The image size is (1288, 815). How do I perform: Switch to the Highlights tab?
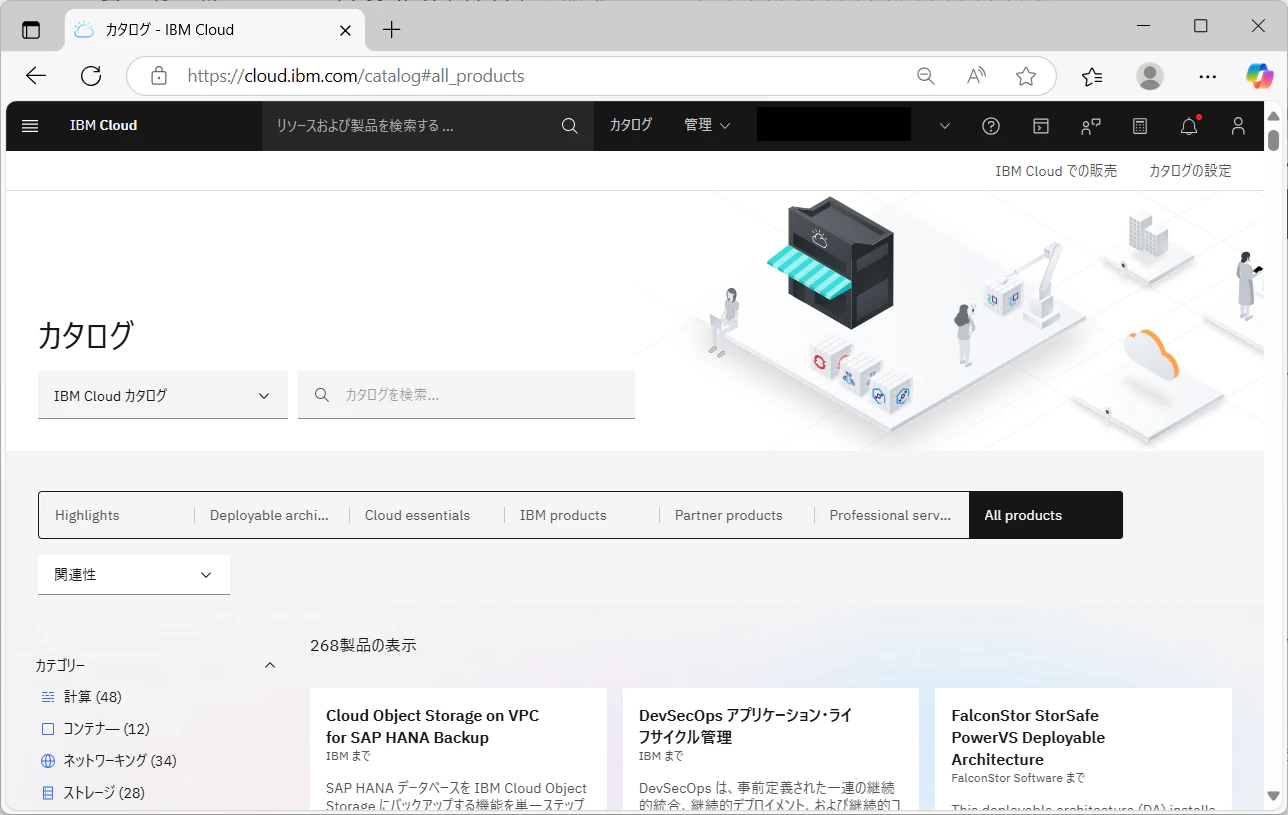click(x=116, y=515)
